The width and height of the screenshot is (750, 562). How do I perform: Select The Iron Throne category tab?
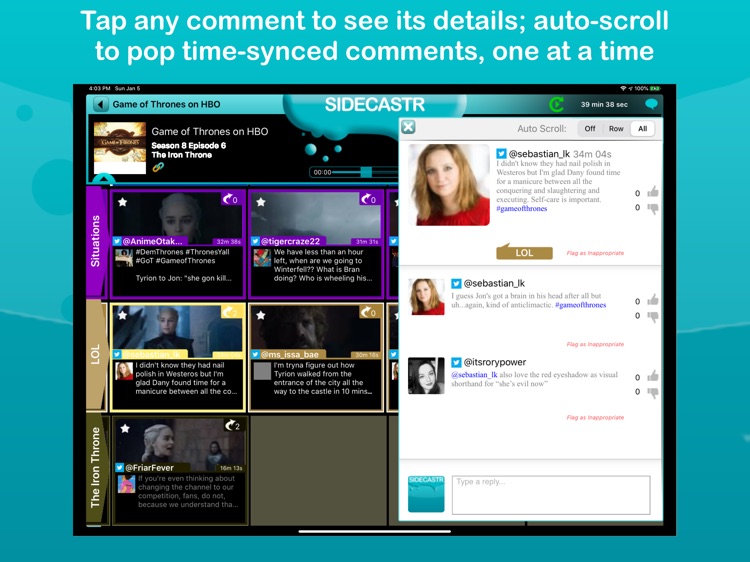96,468
